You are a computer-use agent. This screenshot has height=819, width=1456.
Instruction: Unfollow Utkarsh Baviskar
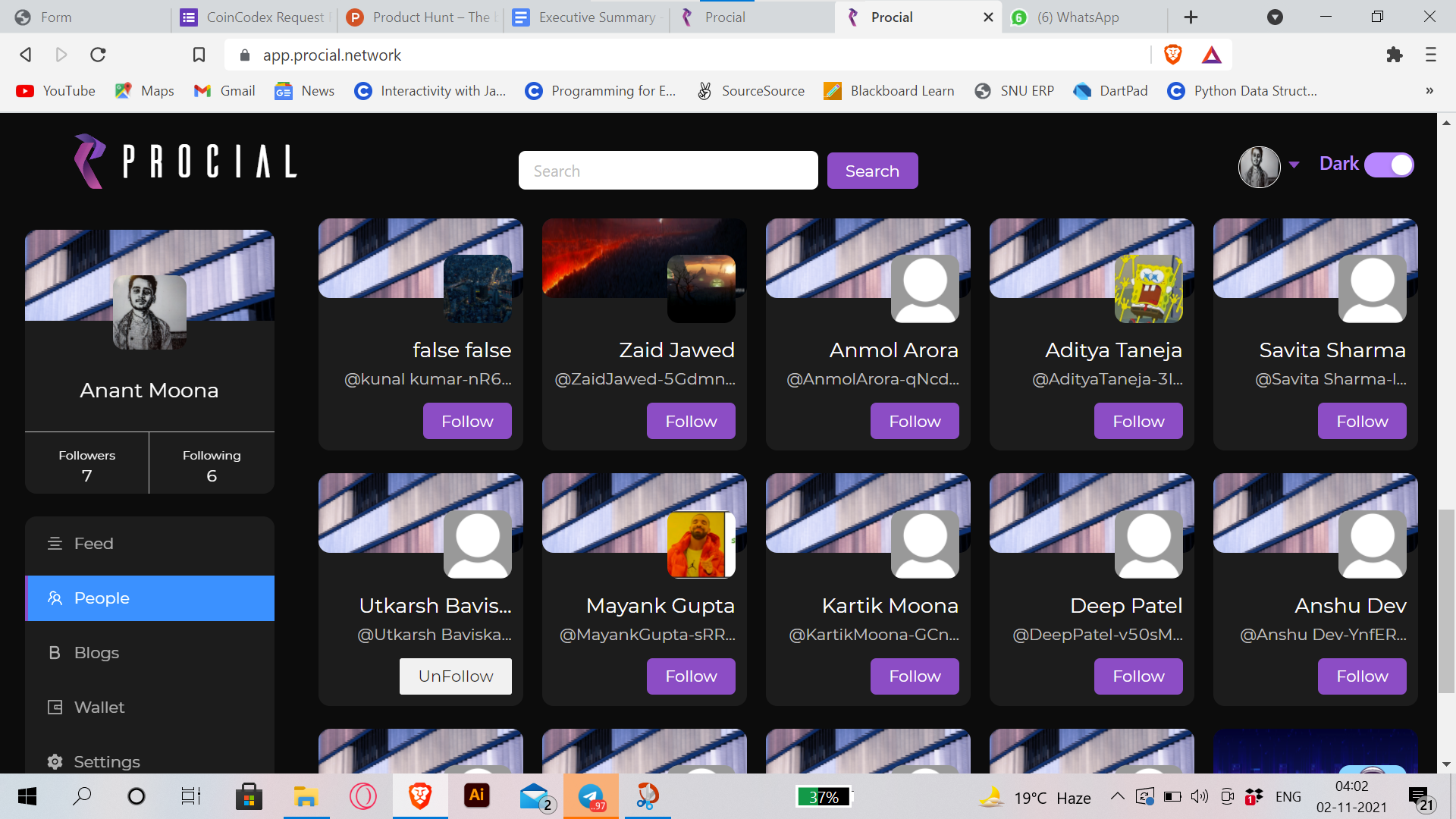pyautogui.click(x=455, y=676)
